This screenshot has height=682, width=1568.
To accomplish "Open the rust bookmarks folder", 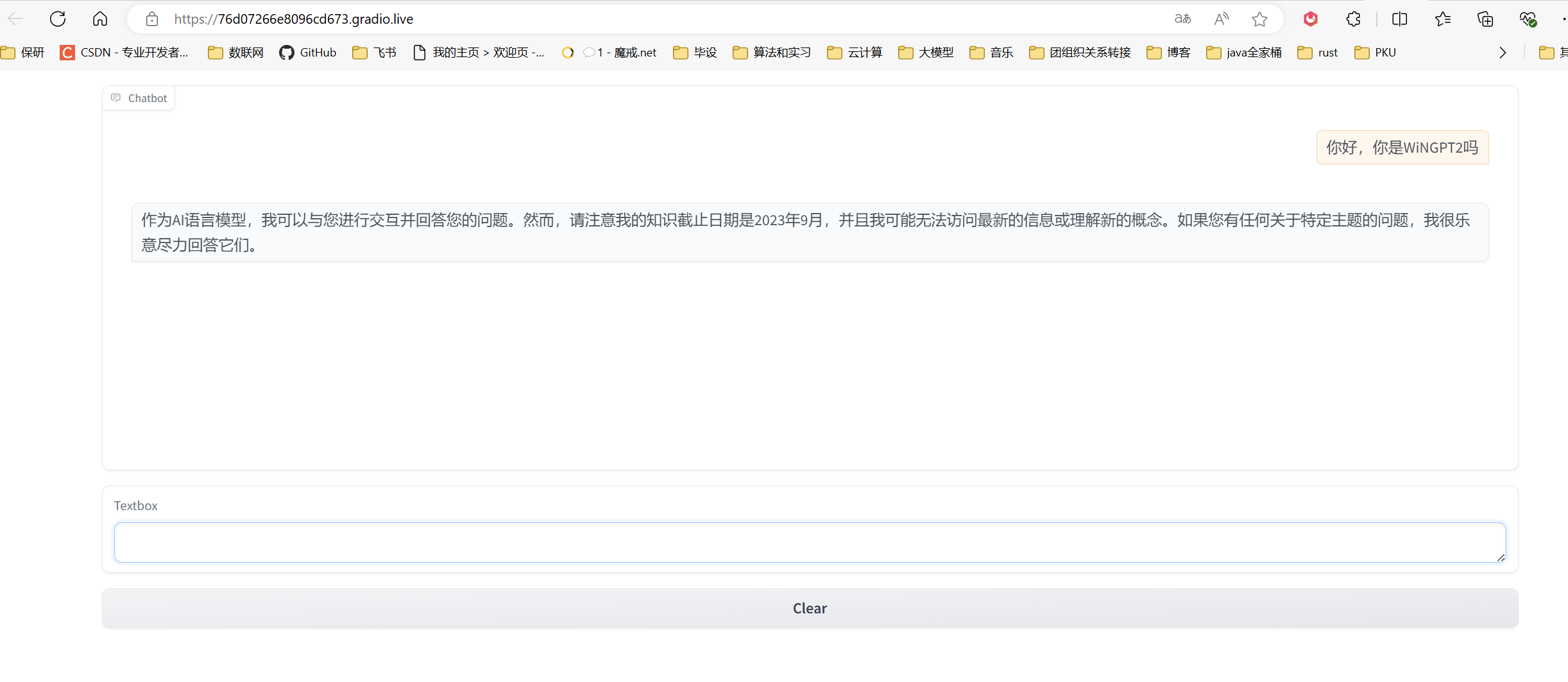I will coord(1317,53).
